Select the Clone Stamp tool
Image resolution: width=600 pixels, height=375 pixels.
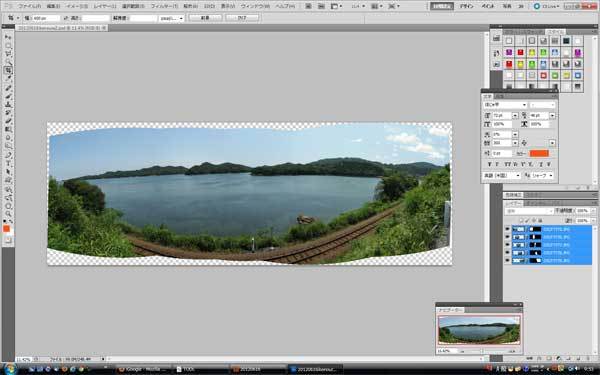[x=8, y=104]
